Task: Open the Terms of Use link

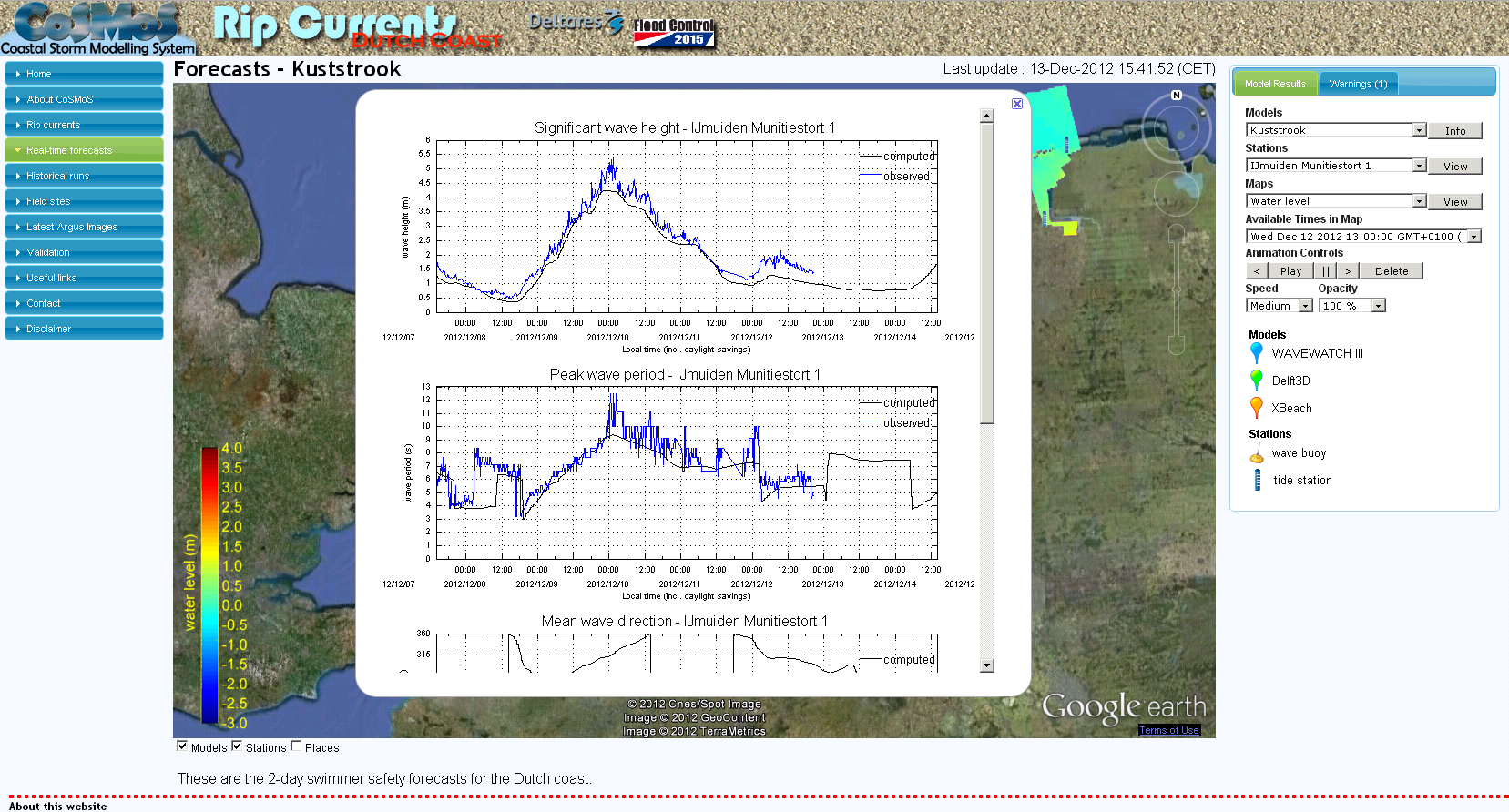Action: pos(1169,730)
